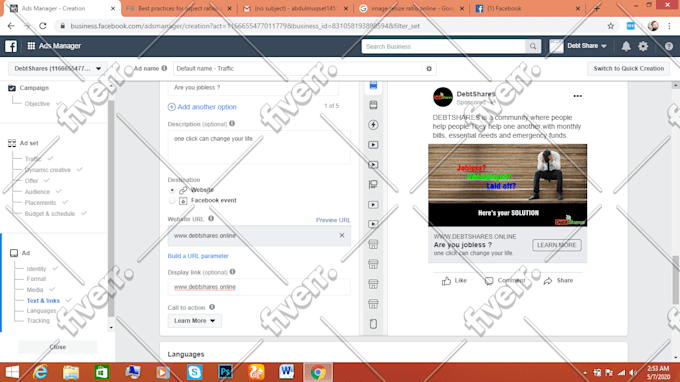Select Website as destination
The width and height of the screenshot is (680, 382).
[172, 190]
